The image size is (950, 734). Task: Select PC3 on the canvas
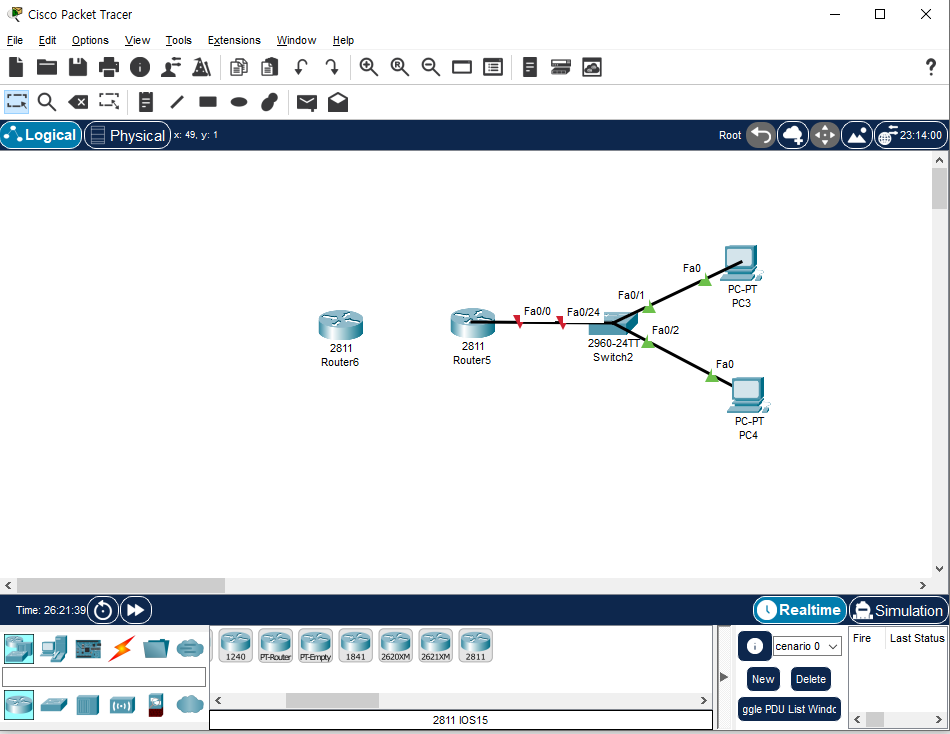(x=742, y=263)
